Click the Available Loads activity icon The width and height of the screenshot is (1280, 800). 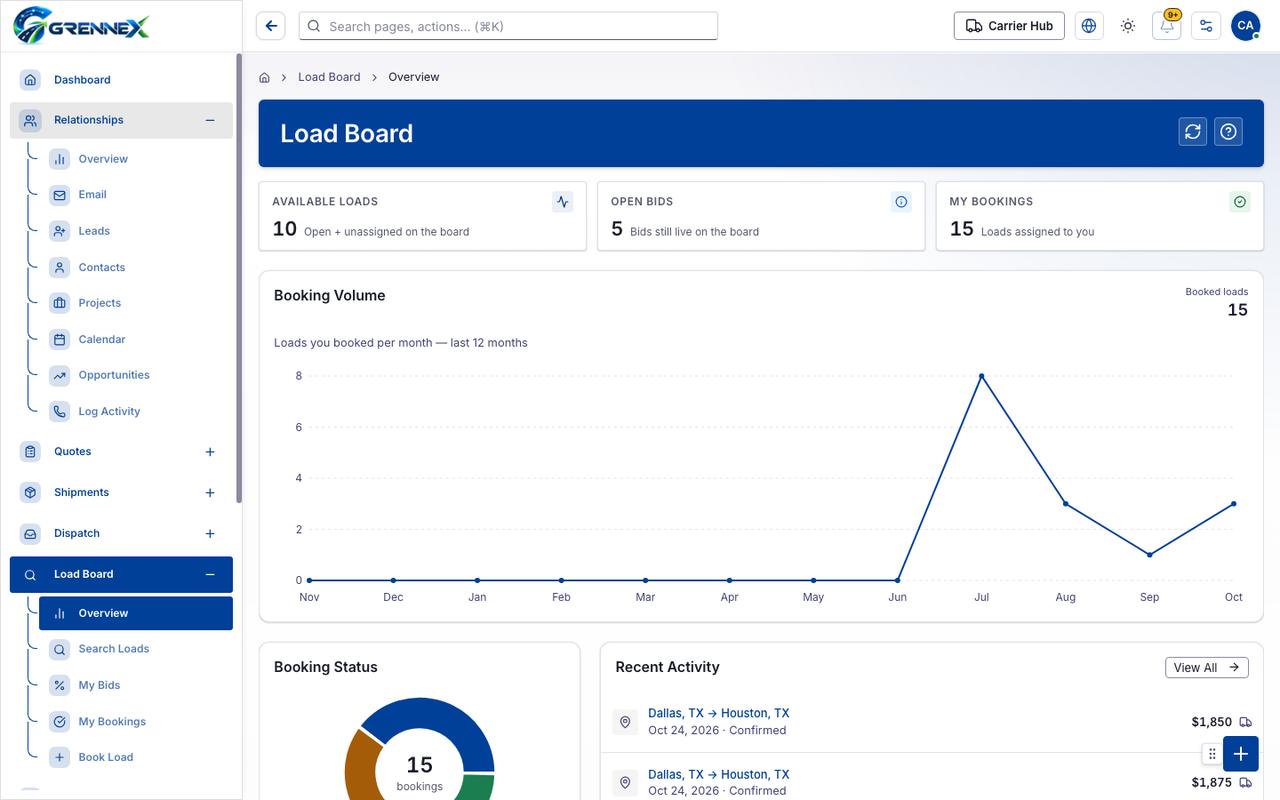tap(563, 202)
